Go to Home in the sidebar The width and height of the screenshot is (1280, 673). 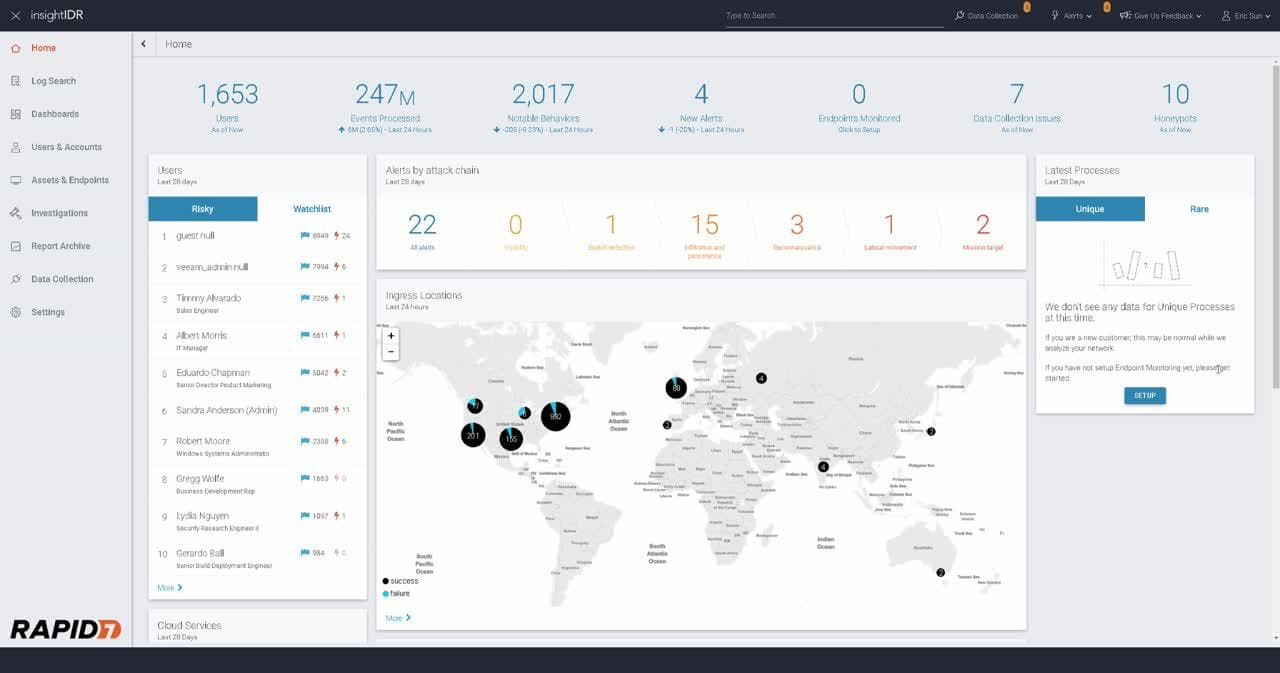[x=43, y=48]
